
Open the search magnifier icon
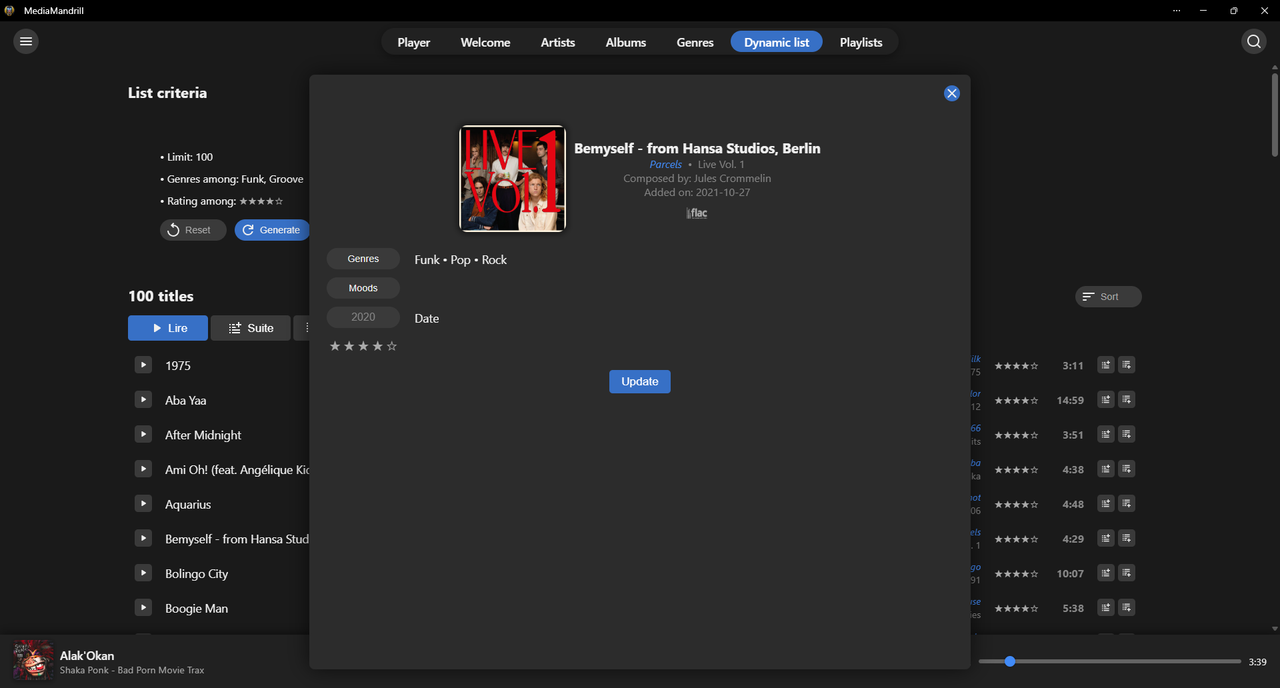click(1254, 41)
